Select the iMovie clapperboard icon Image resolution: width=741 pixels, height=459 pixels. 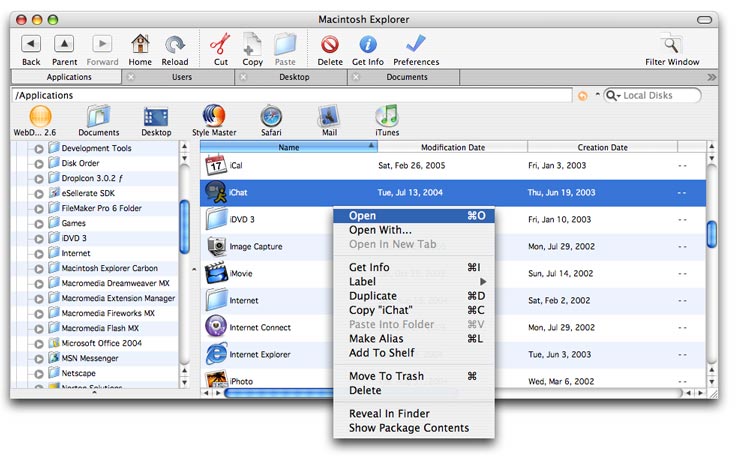tap(216, 273)
